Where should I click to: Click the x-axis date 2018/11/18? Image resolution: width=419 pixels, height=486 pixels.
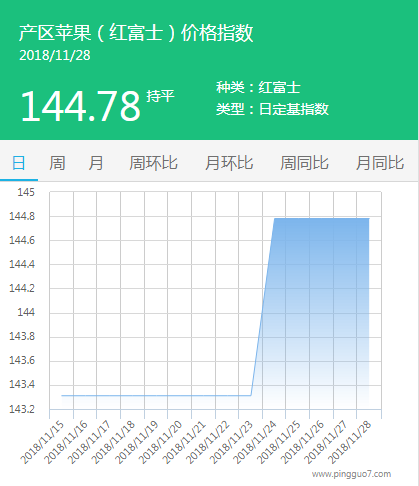[113, 442]
